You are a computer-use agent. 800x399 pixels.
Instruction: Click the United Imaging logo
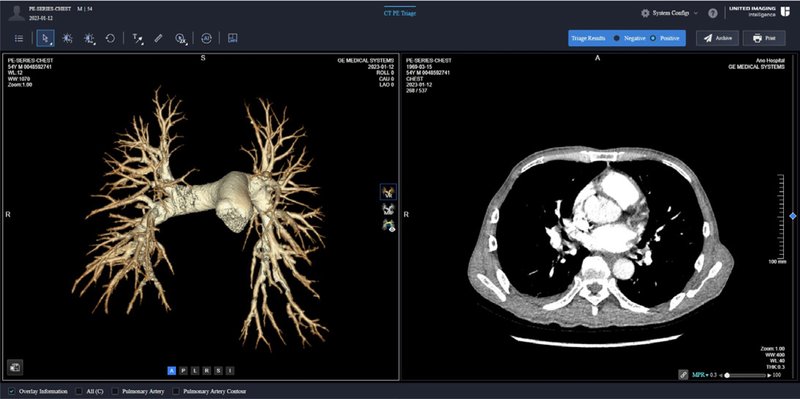760,11
